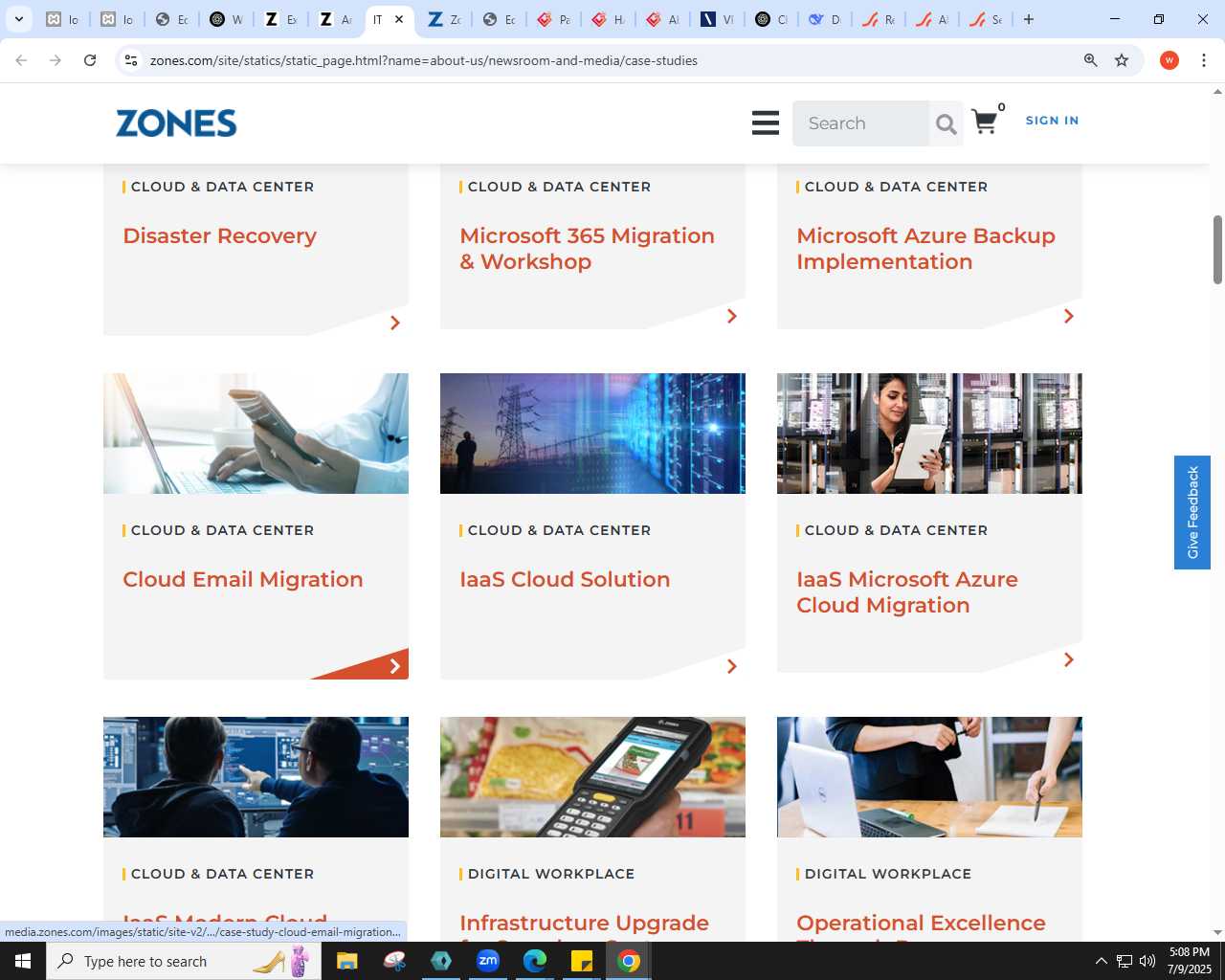Viewport: 1225px width, 980px height.
Task: Reload the page
Action: [x=90, y=60]
